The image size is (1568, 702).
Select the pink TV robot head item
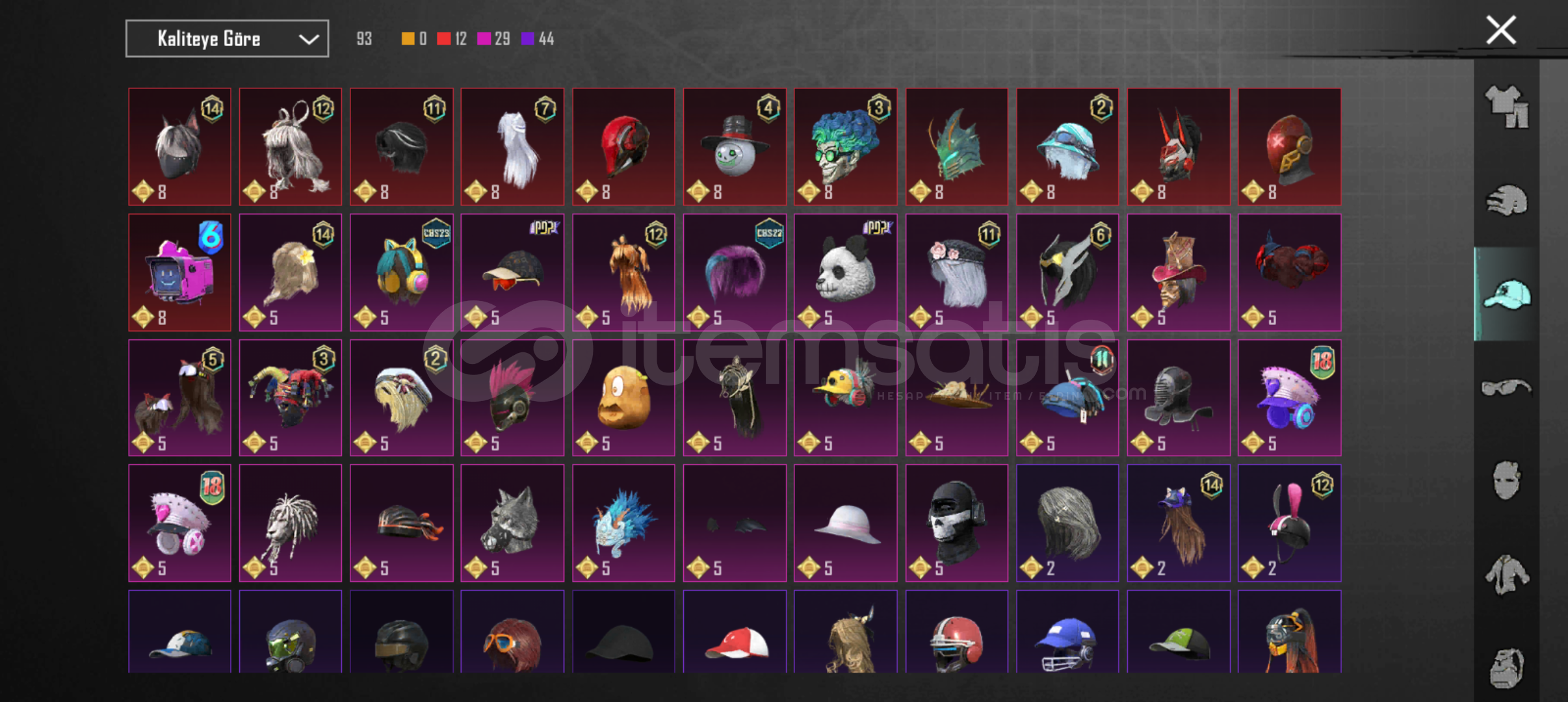pos(179,272)
